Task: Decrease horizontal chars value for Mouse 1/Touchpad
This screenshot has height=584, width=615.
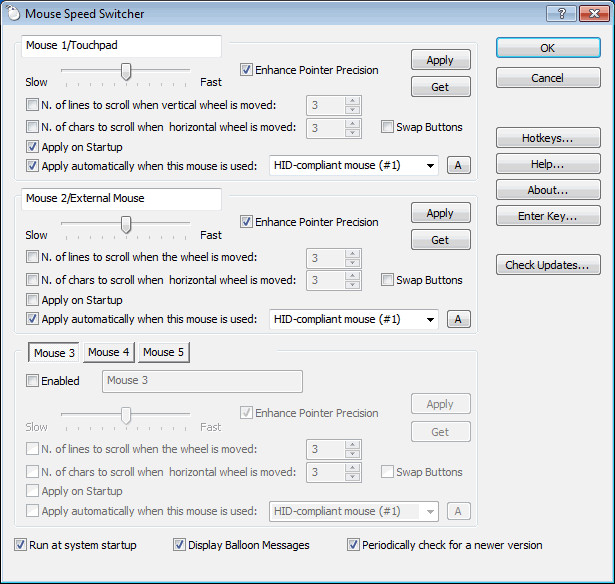Action: pos(353,133)
